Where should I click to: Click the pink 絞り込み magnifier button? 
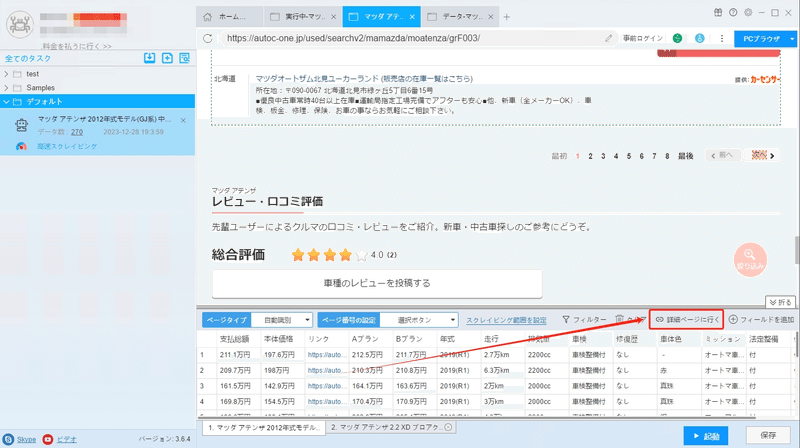tap(750, 260)
